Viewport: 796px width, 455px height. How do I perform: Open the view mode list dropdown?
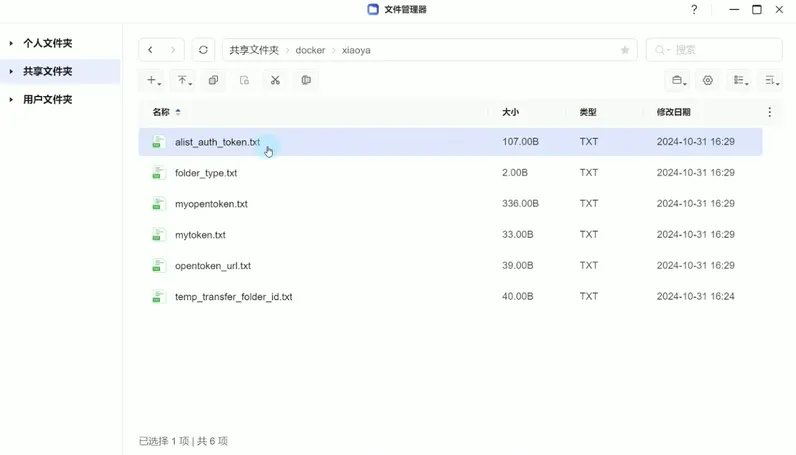(x=740, y=80)
